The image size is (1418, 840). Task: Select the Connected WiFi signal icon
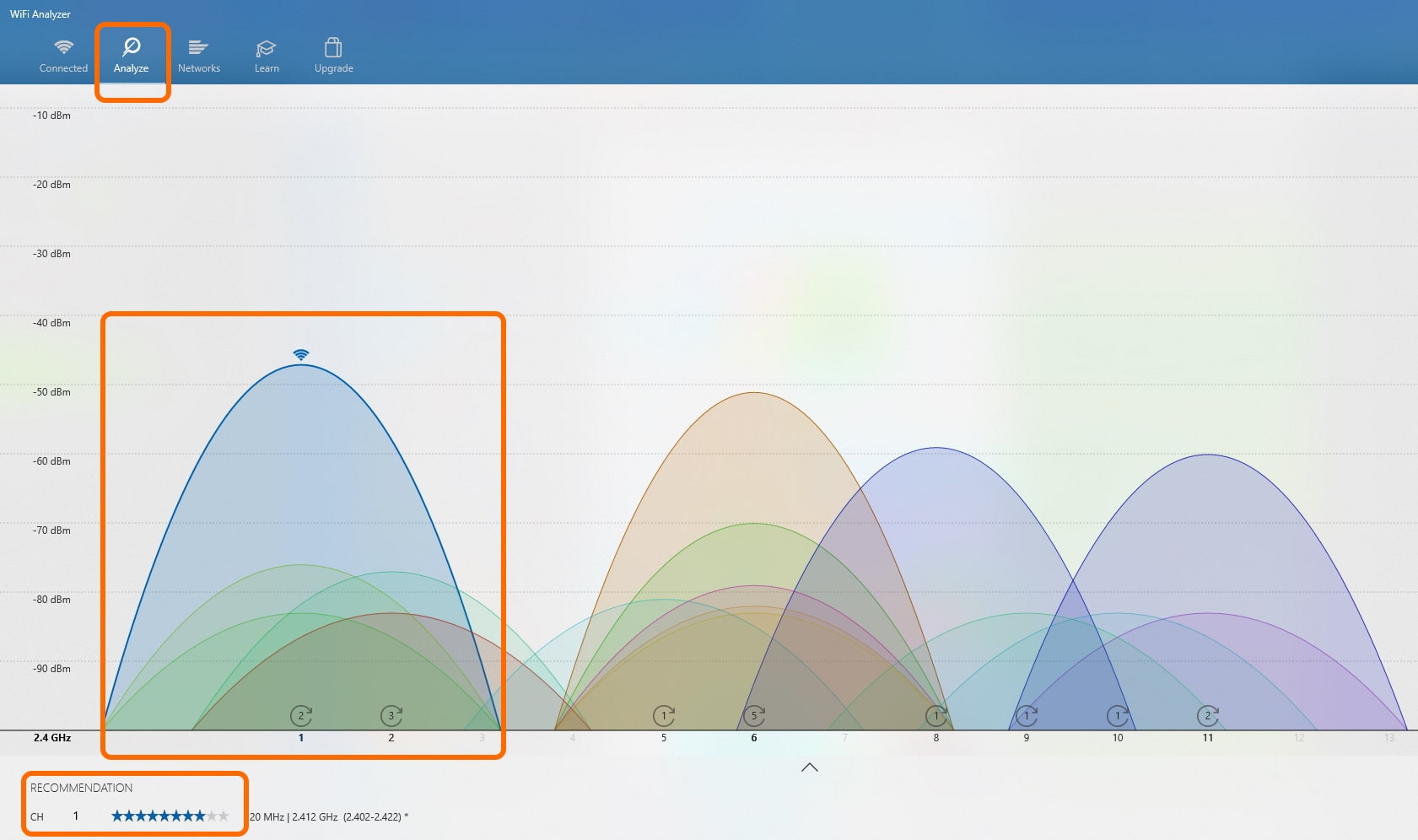point(63,48)
